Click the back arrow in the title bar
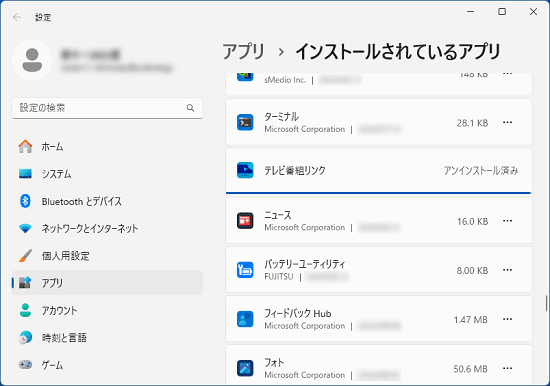550x386 pixels. pyautogui.click(x=16, y=17)
